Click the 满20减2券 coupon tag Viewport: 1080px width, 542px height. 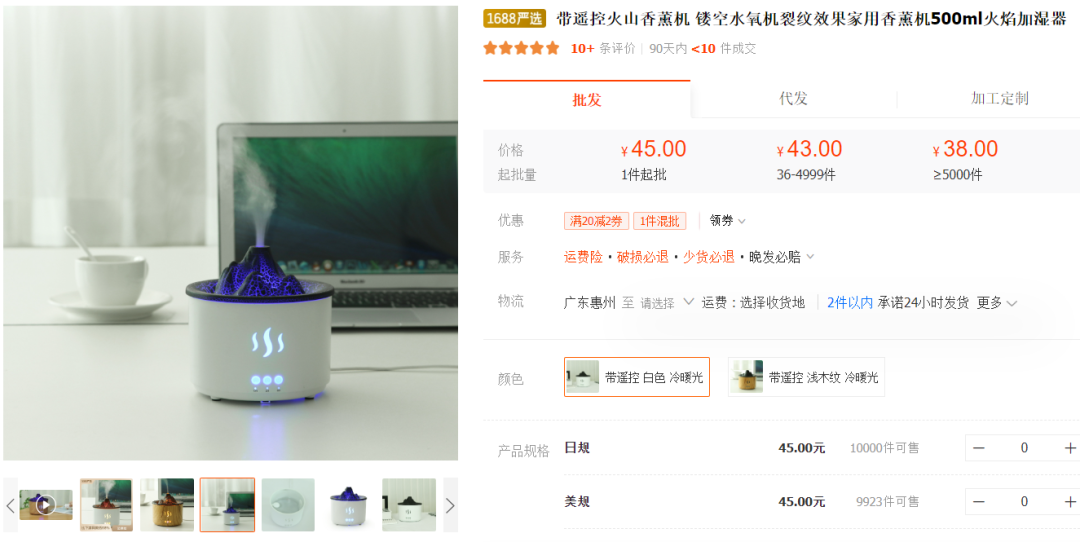pos(596,221)
